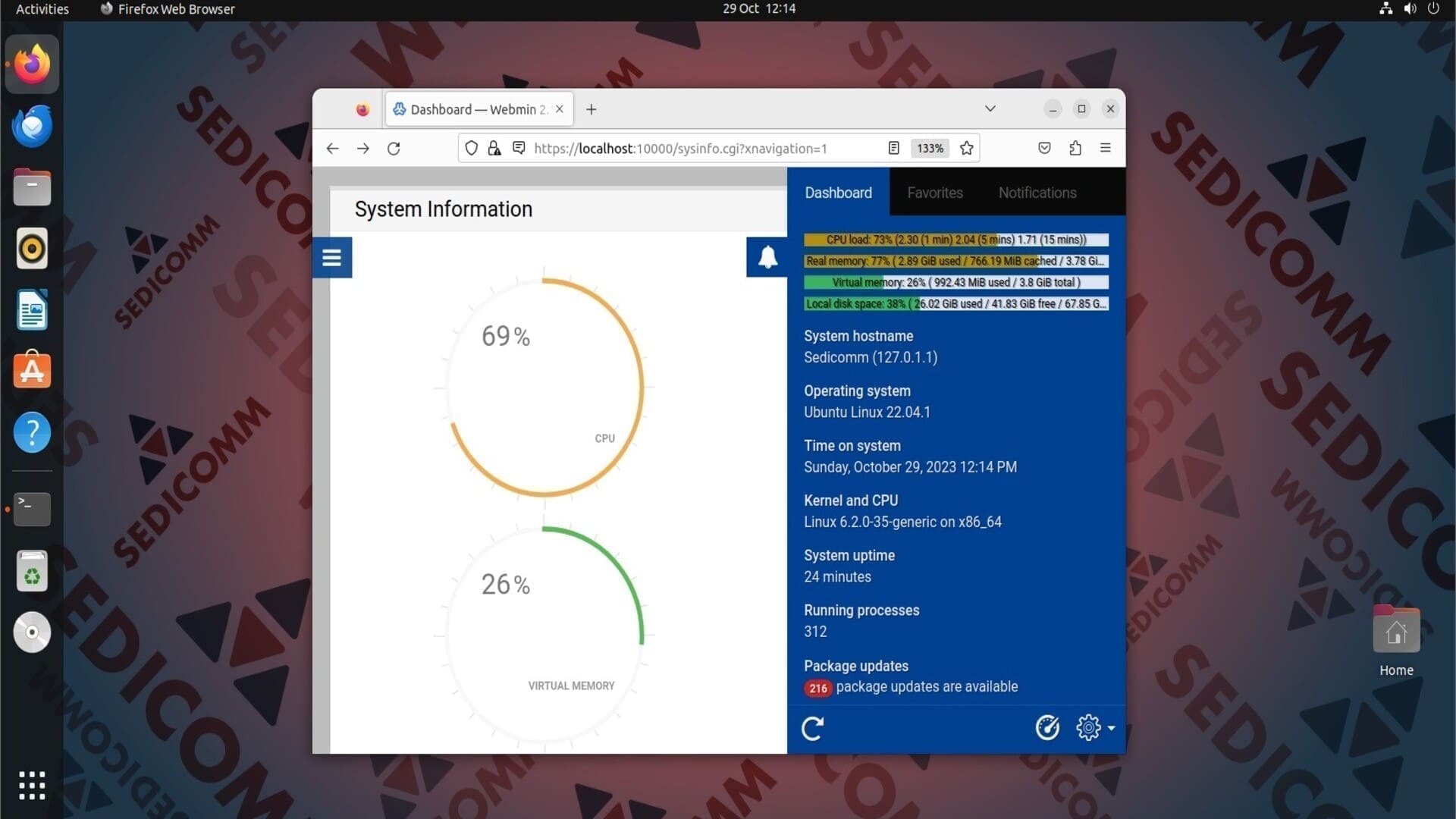Click the Virtual Memory 26% gauge

coord(544,635)
